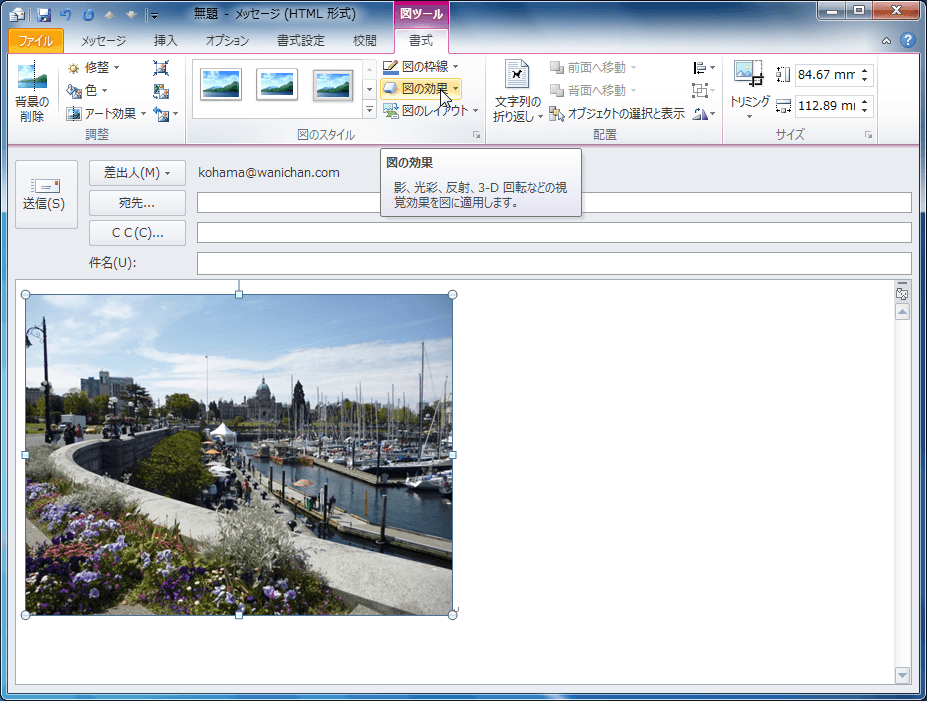The width and height of the screenshot is (927, 701).
Task: Click Send Backward (背面へ移動)
Action: [592, 90]
